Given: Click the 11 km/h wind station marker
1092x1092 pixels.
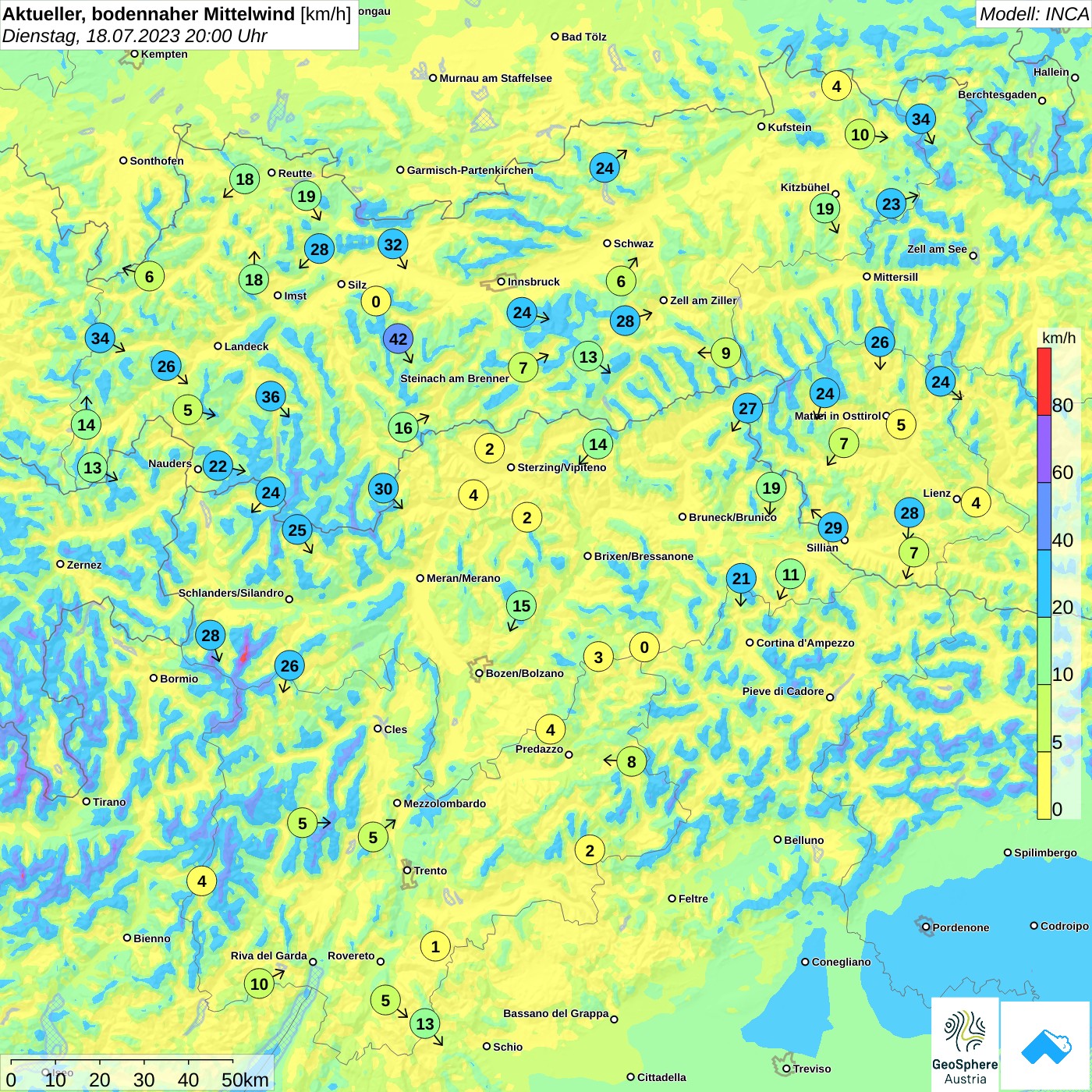Looking at the screenshot, I should pyautogui.click(x=791, y=575).
